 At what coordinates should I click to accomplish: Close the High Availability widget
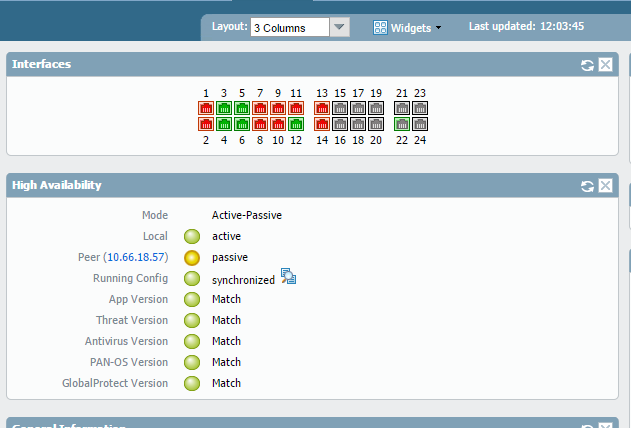(606, 185)
